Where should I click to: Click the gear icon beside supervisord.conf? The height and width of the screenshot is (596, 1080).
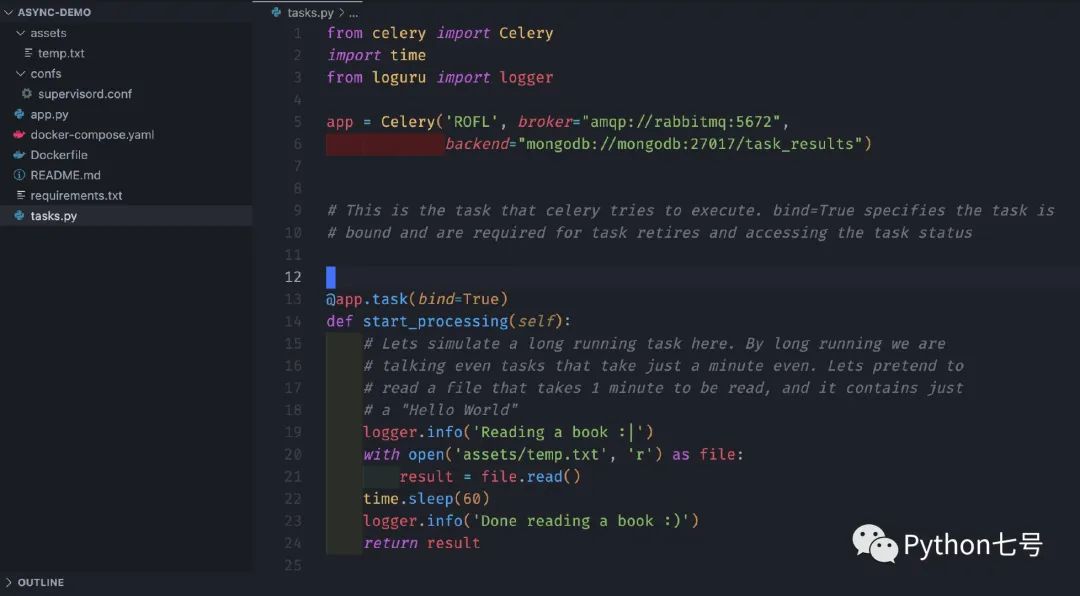coord(27,94)
